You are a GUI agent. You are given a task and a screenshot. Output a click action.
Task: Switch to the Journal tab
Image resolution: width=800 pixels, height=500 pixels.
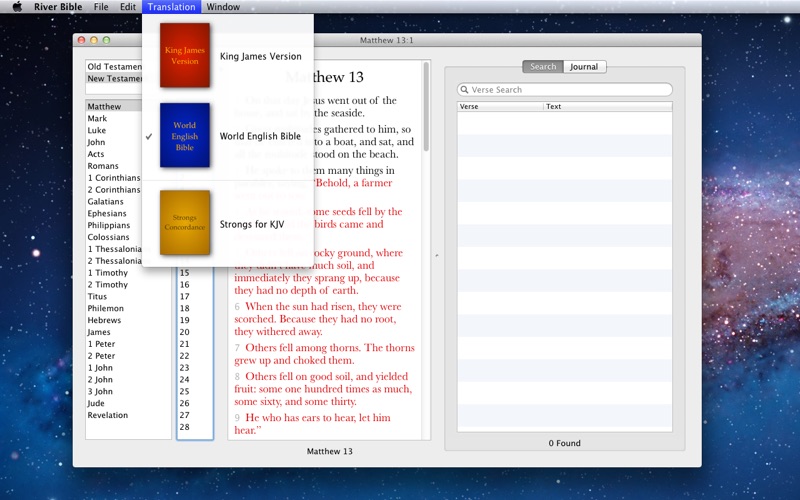pos(584,67)
